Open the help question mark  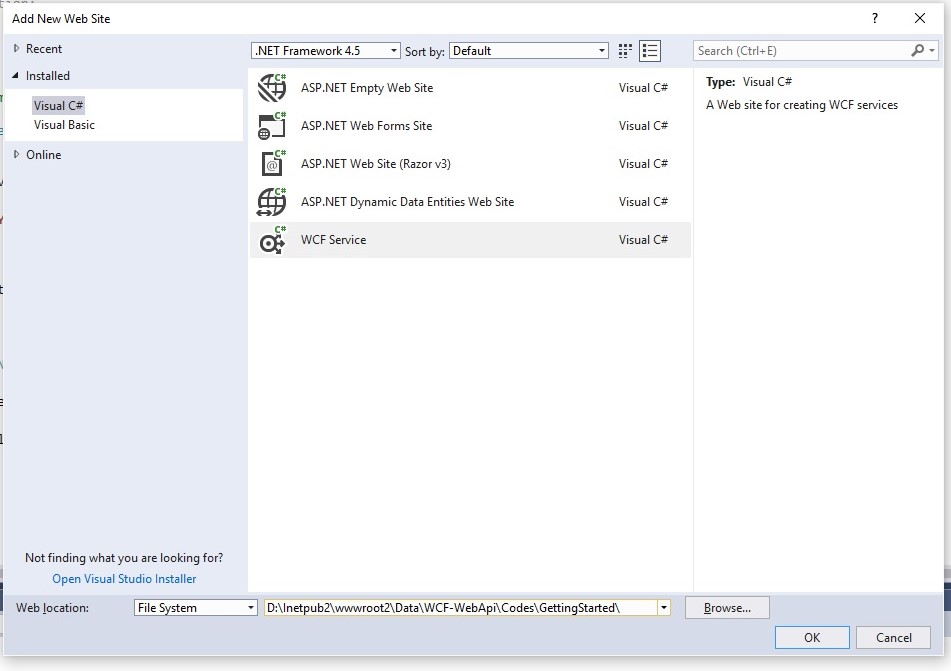[x=875, y=18]
